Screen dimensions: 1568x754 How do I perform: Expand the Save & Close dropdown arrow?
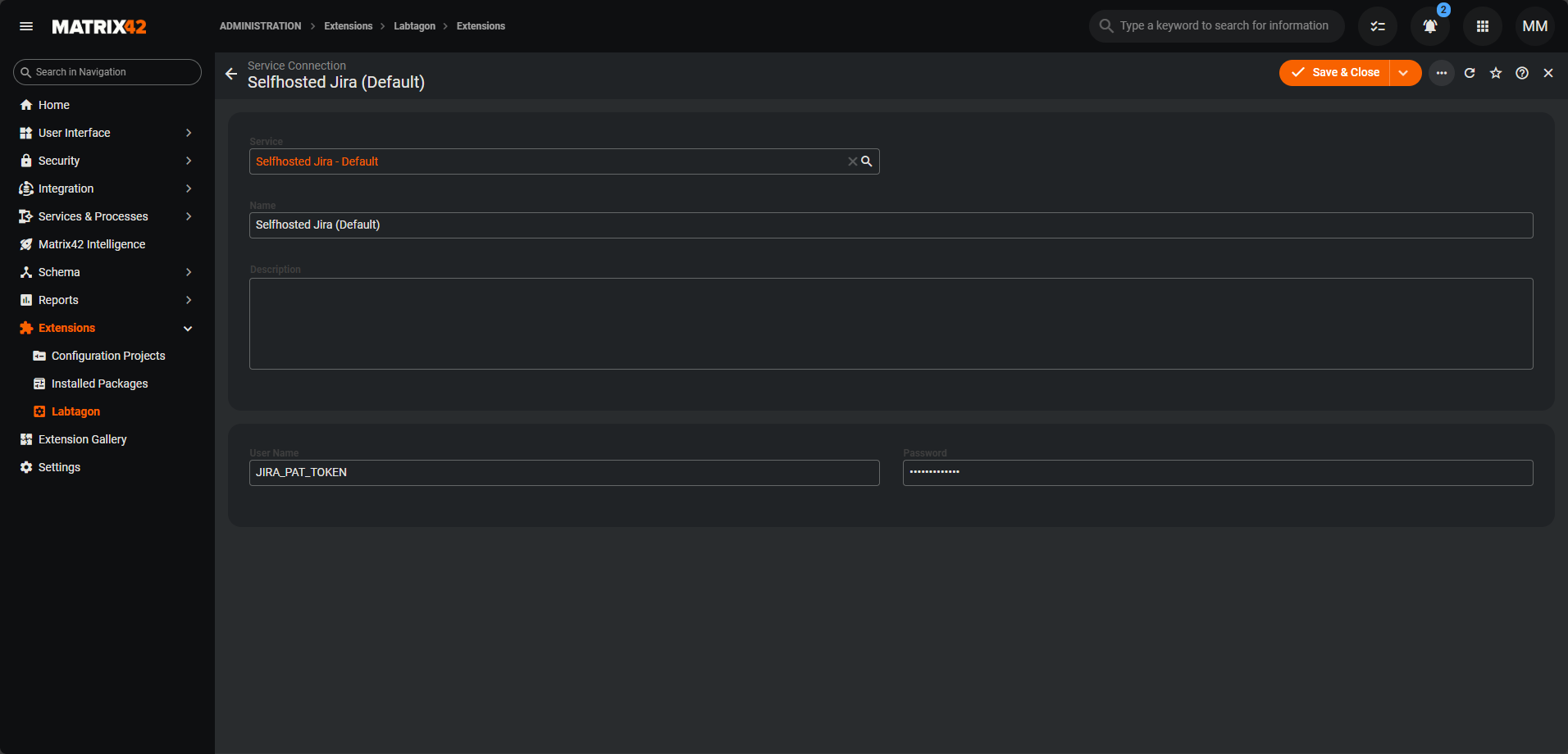(1404, 73)
